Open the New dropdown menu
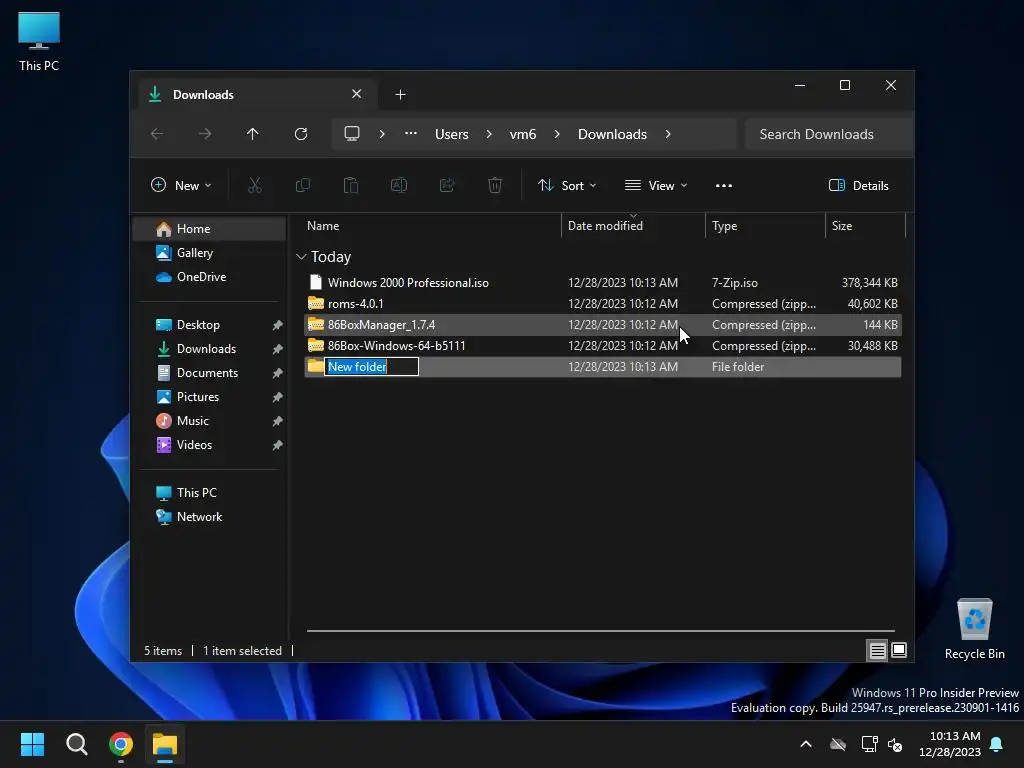The width and height of the screenshot is (1024, 768). 181,185
